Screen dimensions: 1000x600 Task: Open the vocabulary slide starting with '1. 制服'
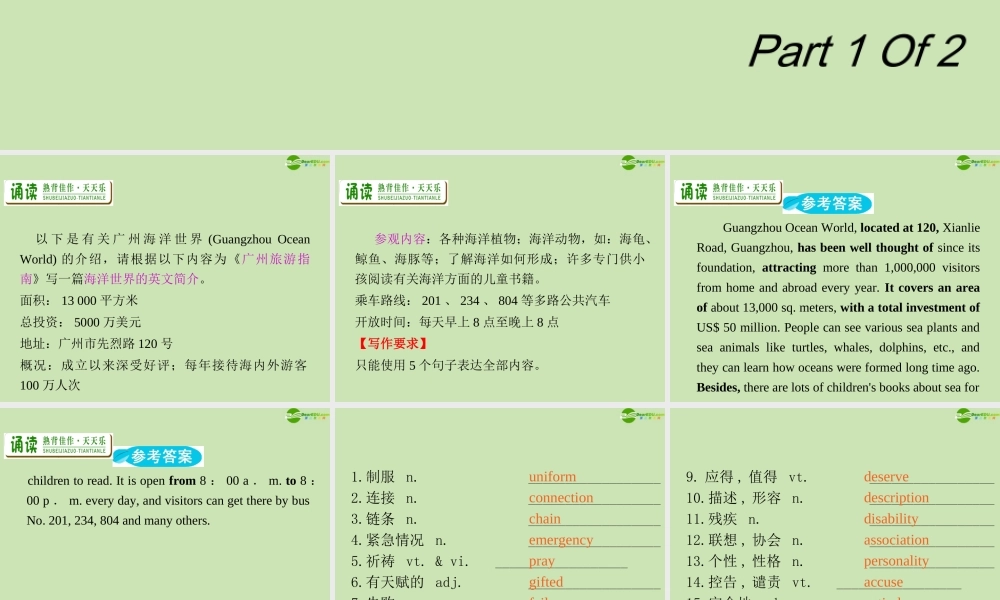point(500,504)
